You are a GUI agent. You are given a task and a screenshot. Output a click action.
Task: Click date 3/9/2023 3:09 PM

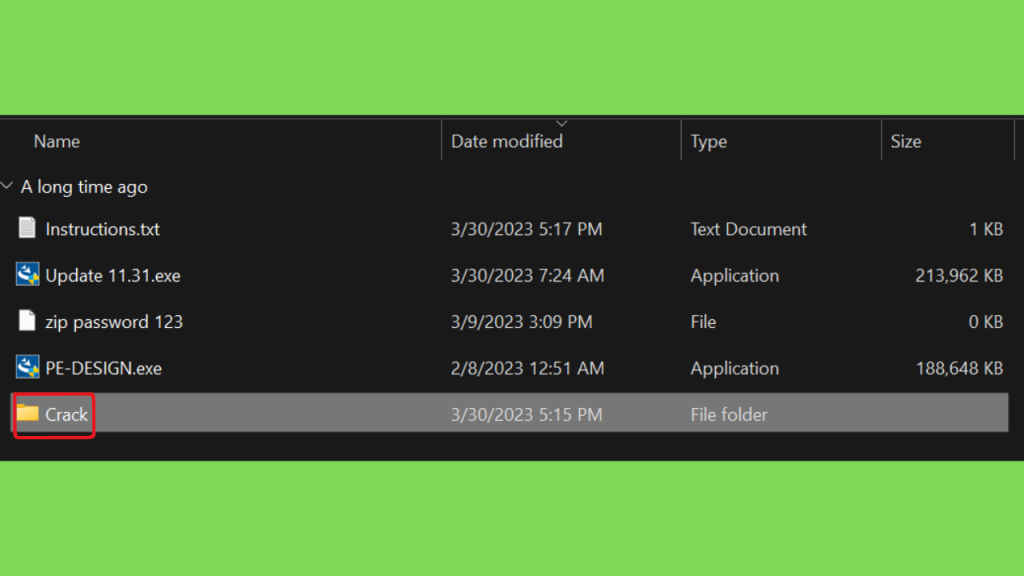pyautogui.click(x=521, y=322)
